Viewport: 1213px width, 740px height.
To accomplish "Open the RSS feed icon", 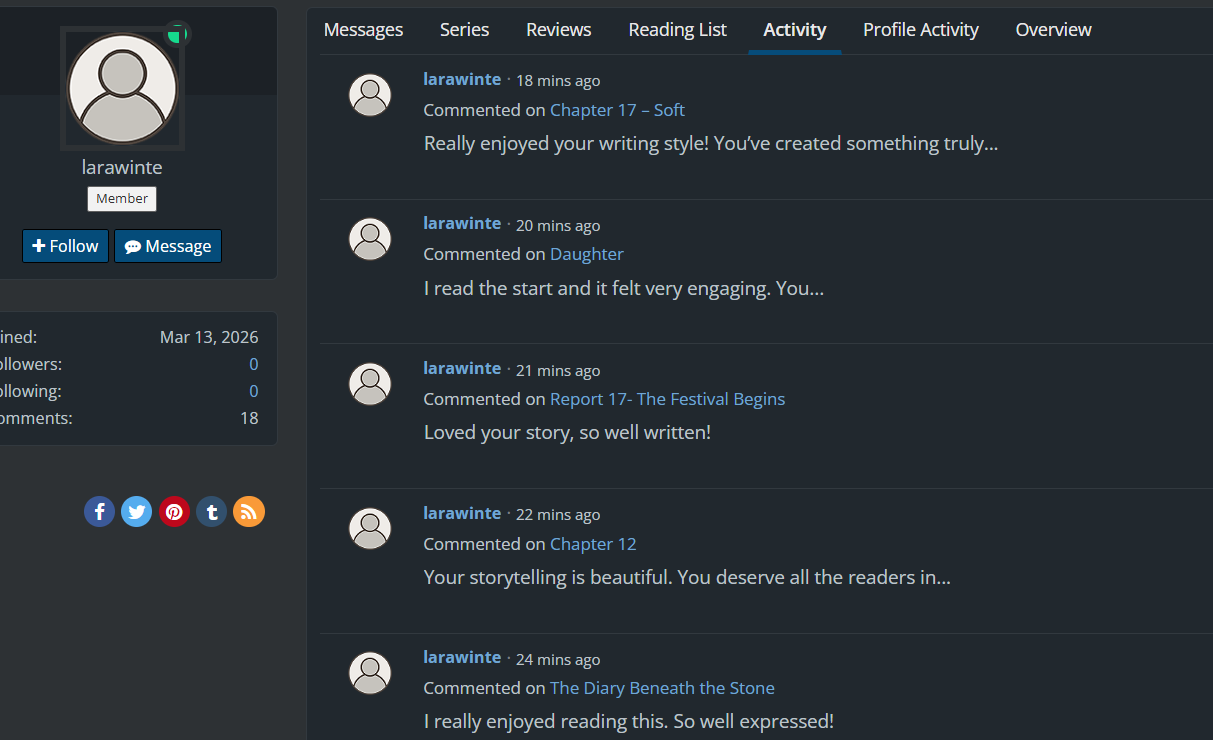I will [x=249, y=512].
